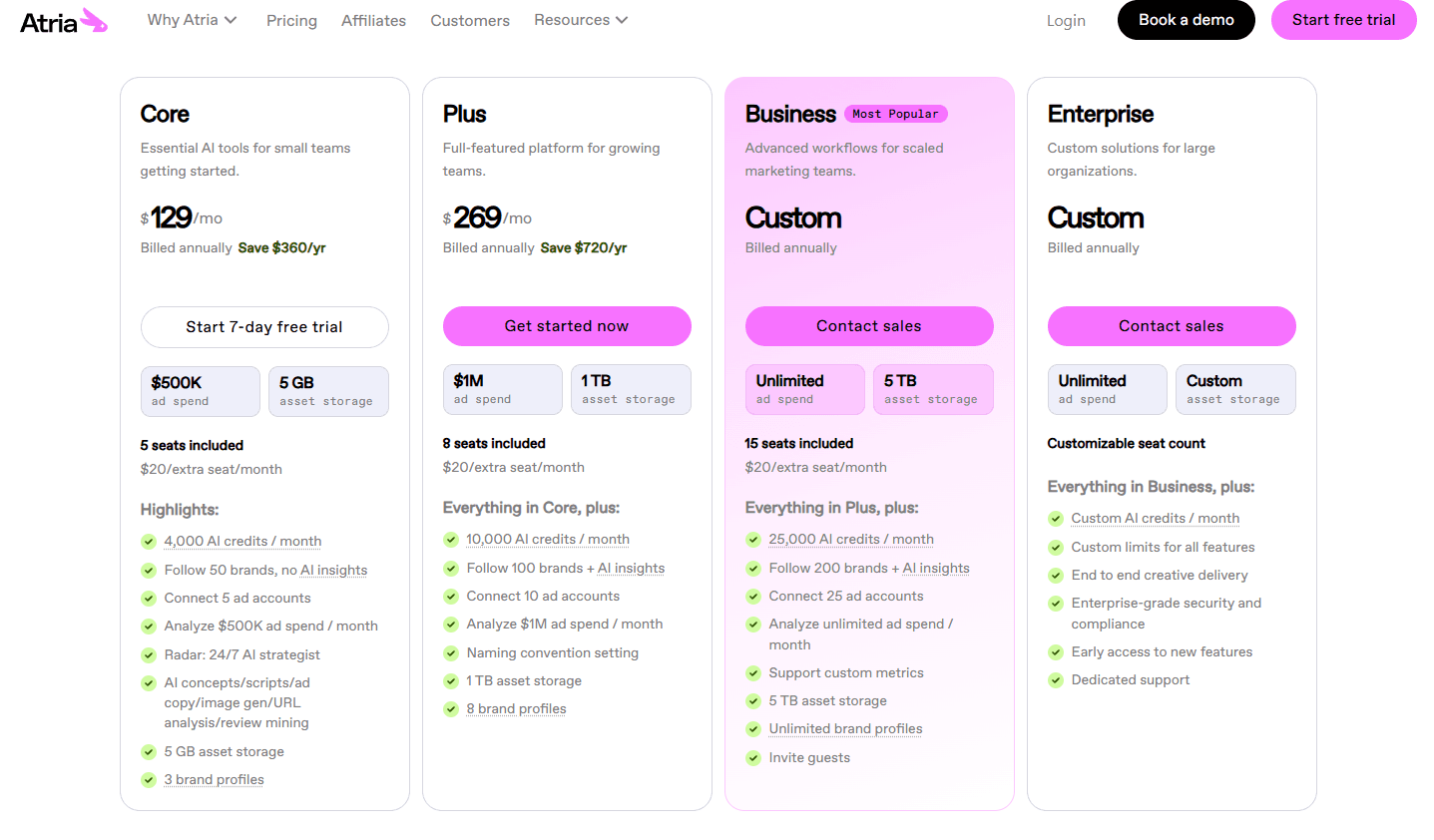
Task: Click the Atria logo in the header
Action: [x=63, y=21]
